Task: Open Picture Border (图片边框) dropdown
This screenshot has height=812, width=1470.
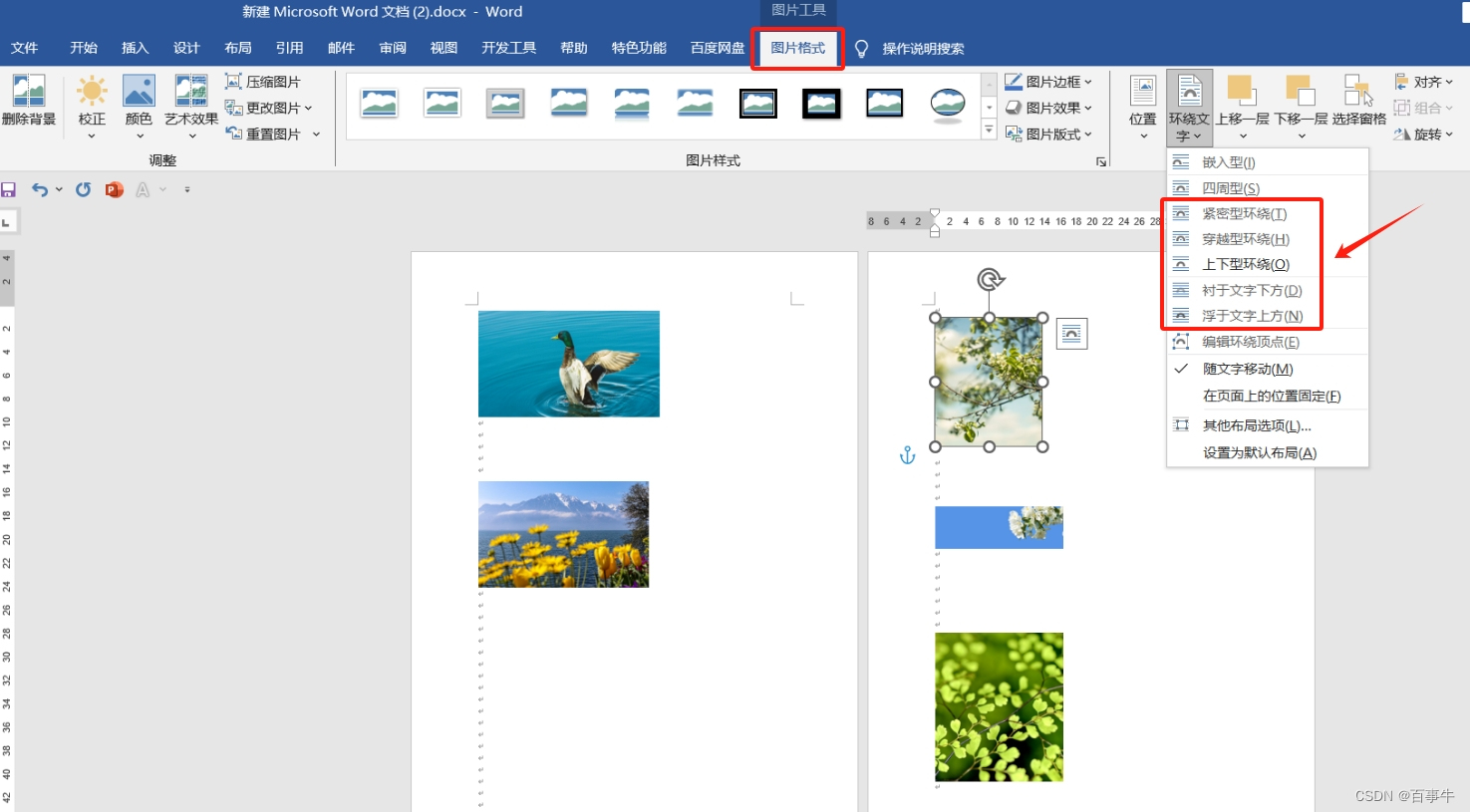Action: tap(1048, 82)
